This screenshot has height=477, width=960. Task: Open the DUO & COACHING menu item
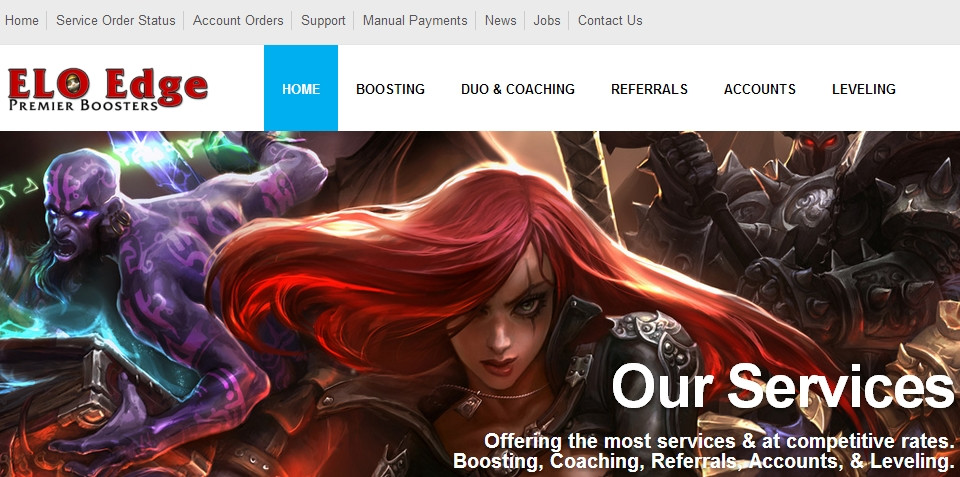click(518, 89)
